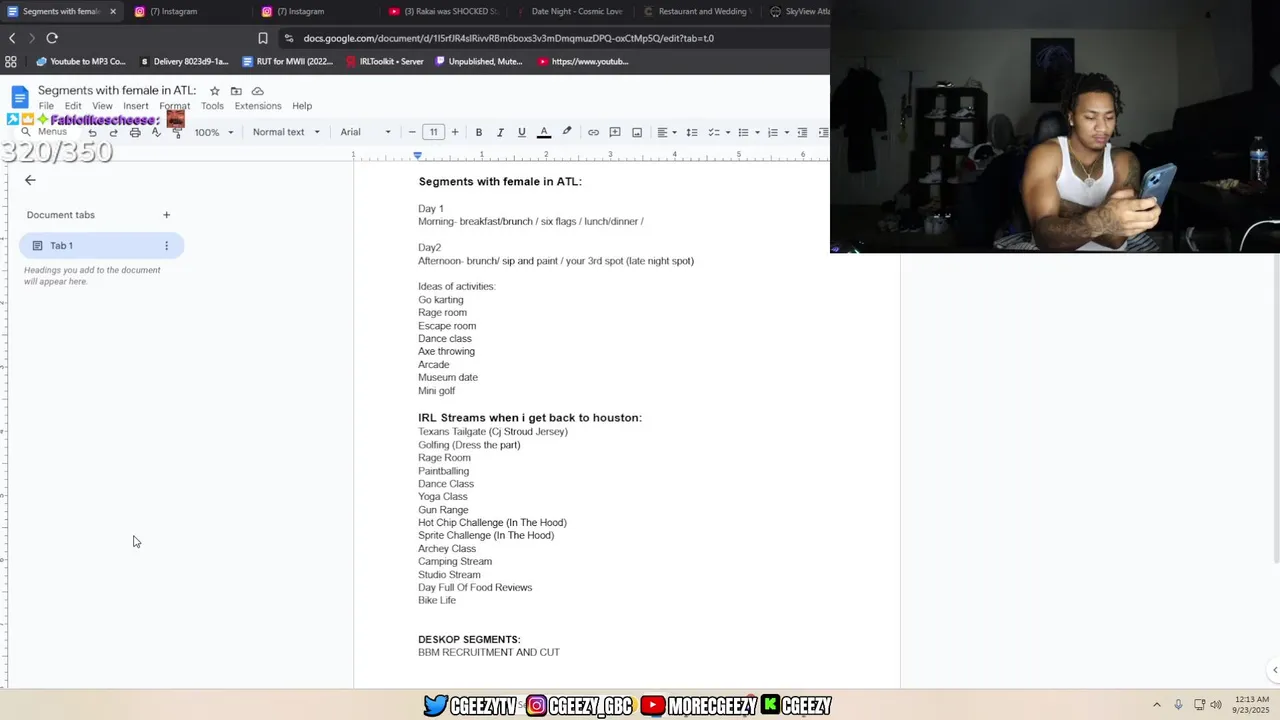Open Tab 1 options three-dot menu

point(166,246)
